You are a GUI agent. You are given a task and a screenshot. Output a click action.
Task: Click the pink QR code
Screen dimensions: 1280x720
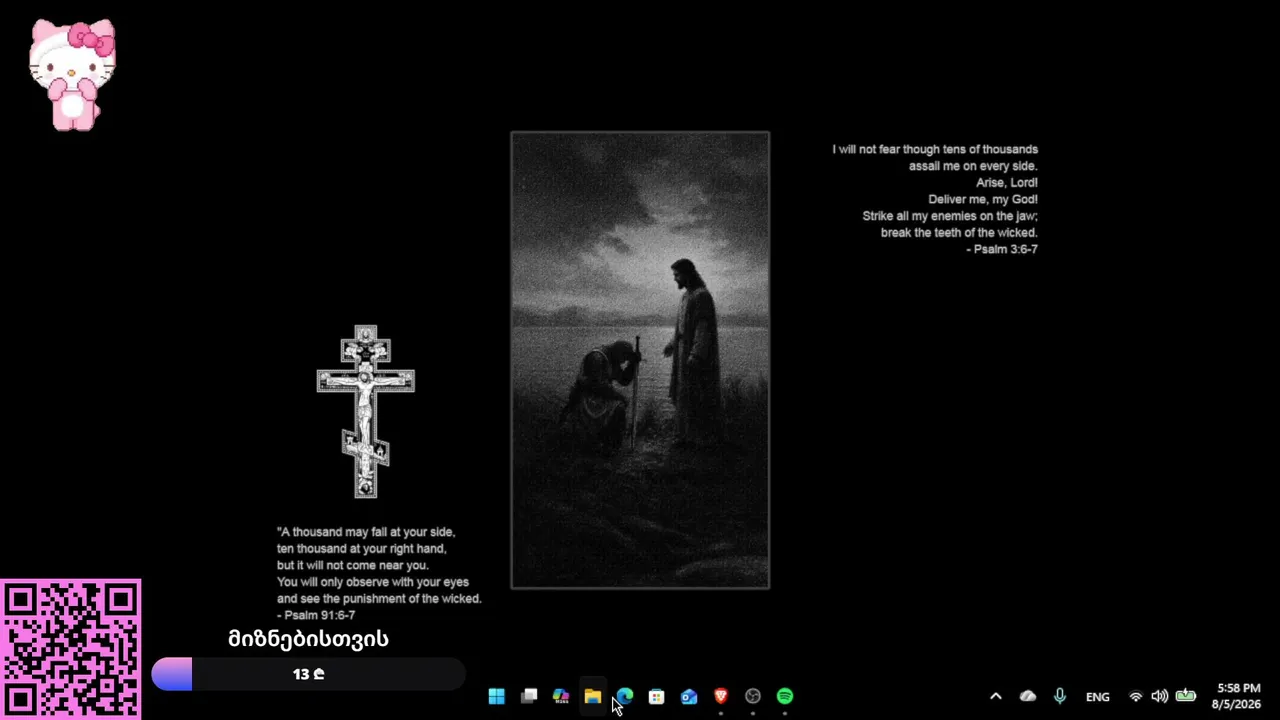pyautogui.click(x=70, y=649)
